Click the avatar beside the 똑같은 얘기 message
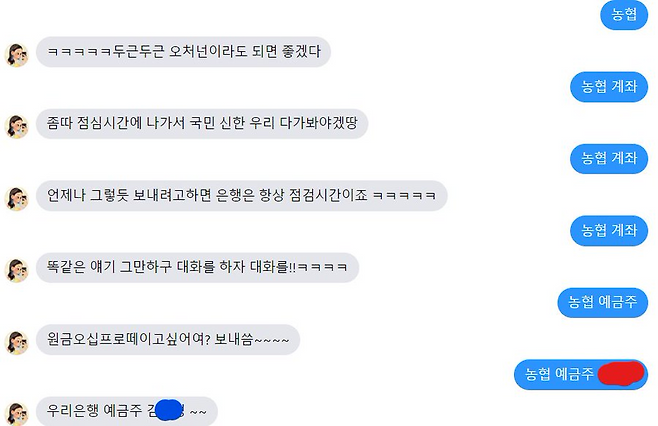658x426 pixels. (16, 271)
